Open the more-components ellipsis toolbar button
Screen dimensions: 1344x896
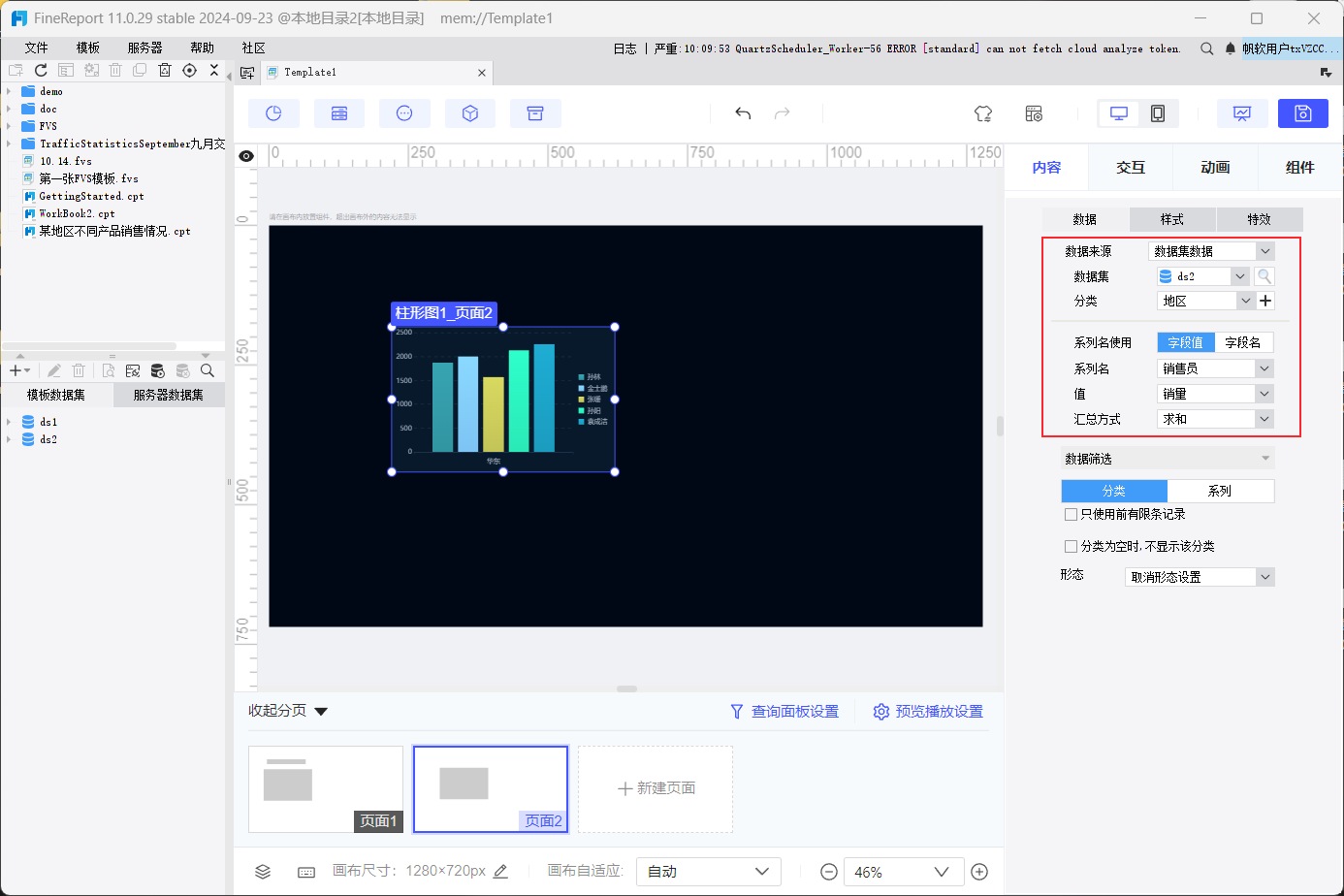(x=404, y=113)
